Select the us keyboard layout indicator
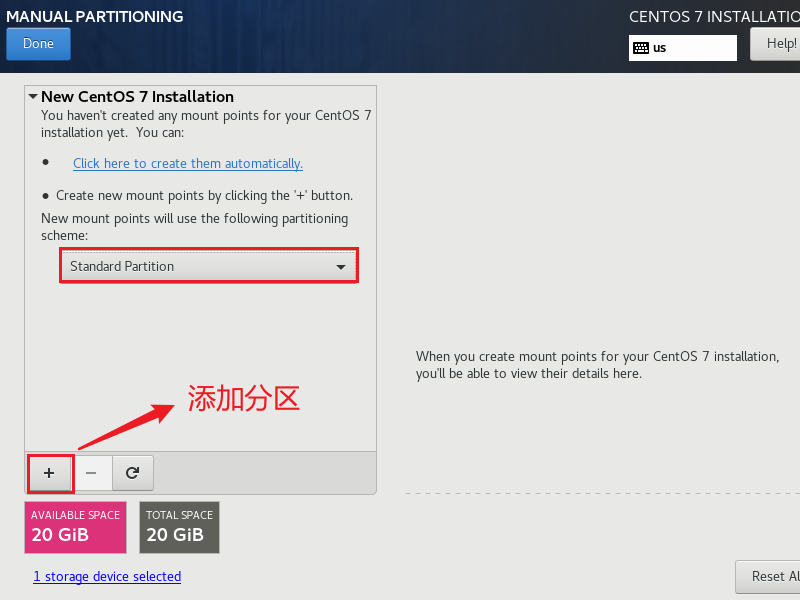This screenshot has height=600, width=800. coord(683,48)
